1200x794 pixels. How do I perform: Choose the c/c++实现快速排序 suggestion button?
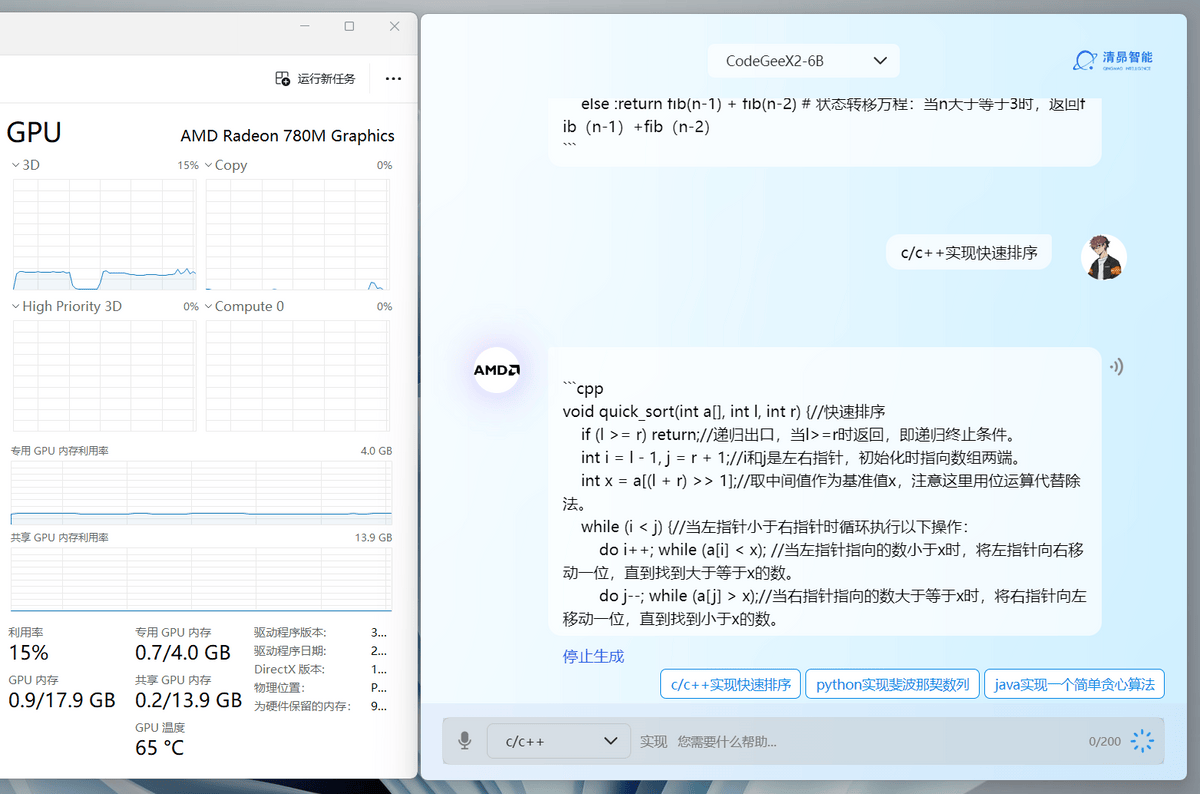(x=730, y=684)
